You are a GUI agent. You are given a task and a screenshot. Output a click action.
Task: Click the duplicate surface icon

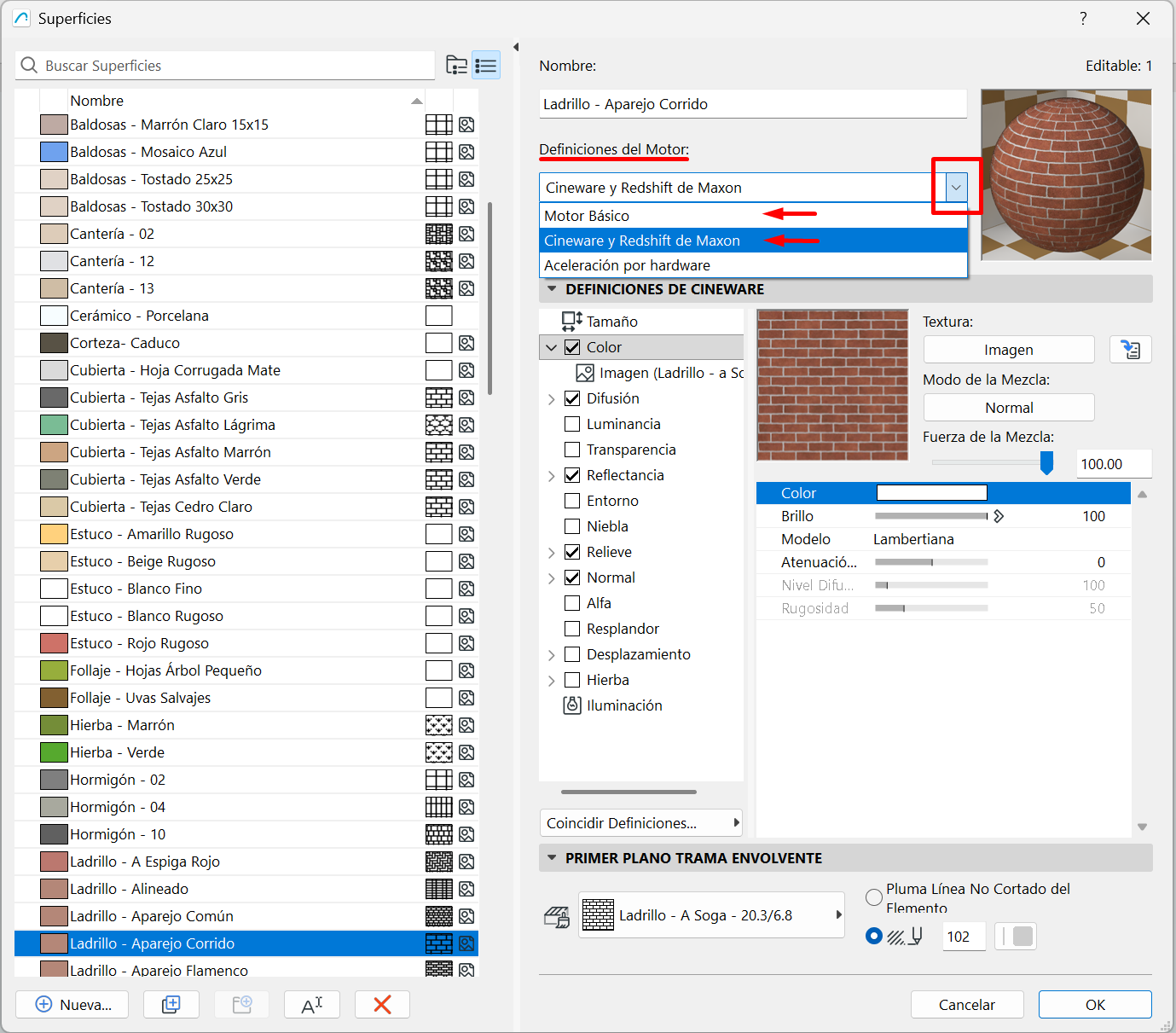pos(171,1005)
